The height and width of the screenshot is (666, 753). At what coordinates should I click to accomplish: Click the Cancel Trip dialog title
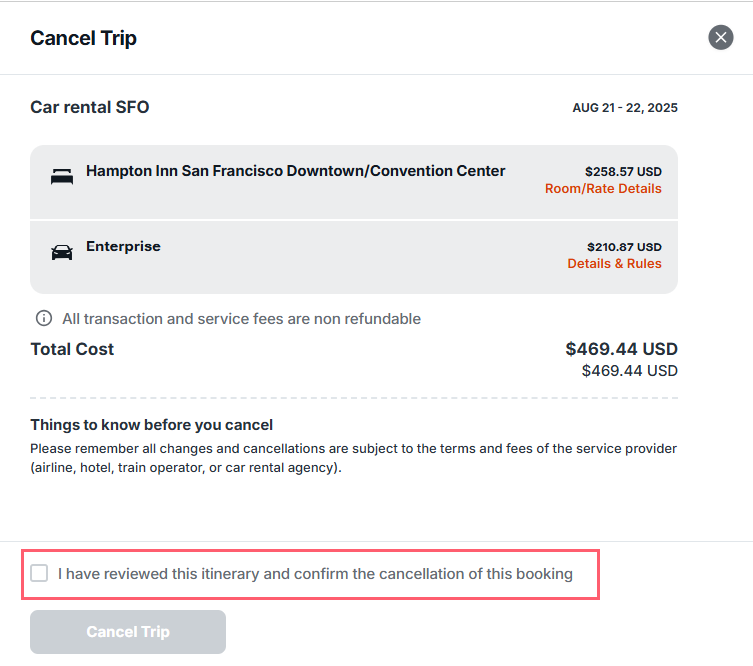84,38
